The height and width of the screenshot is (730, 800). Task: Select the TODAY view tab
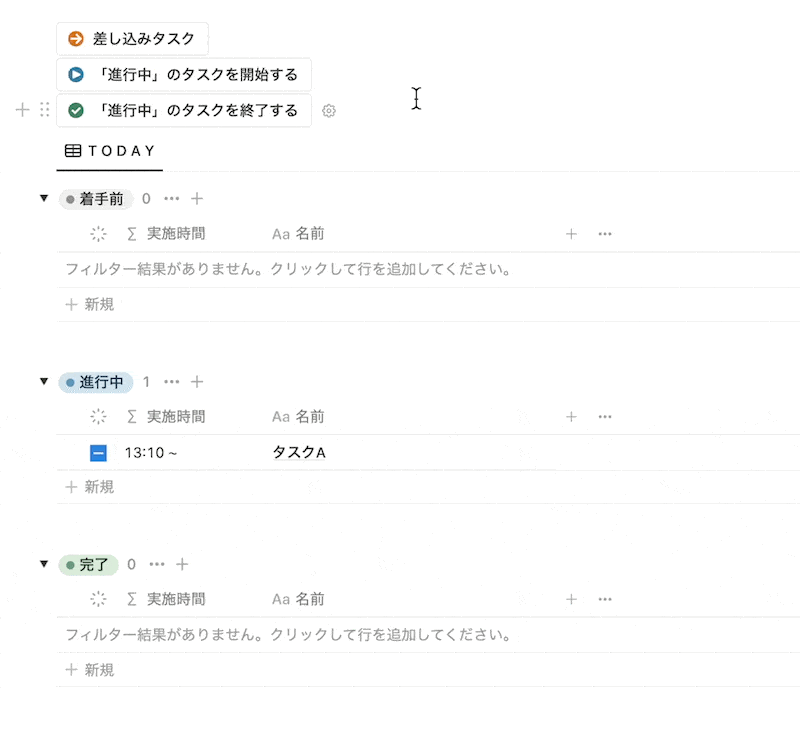[x=110, y=151]
